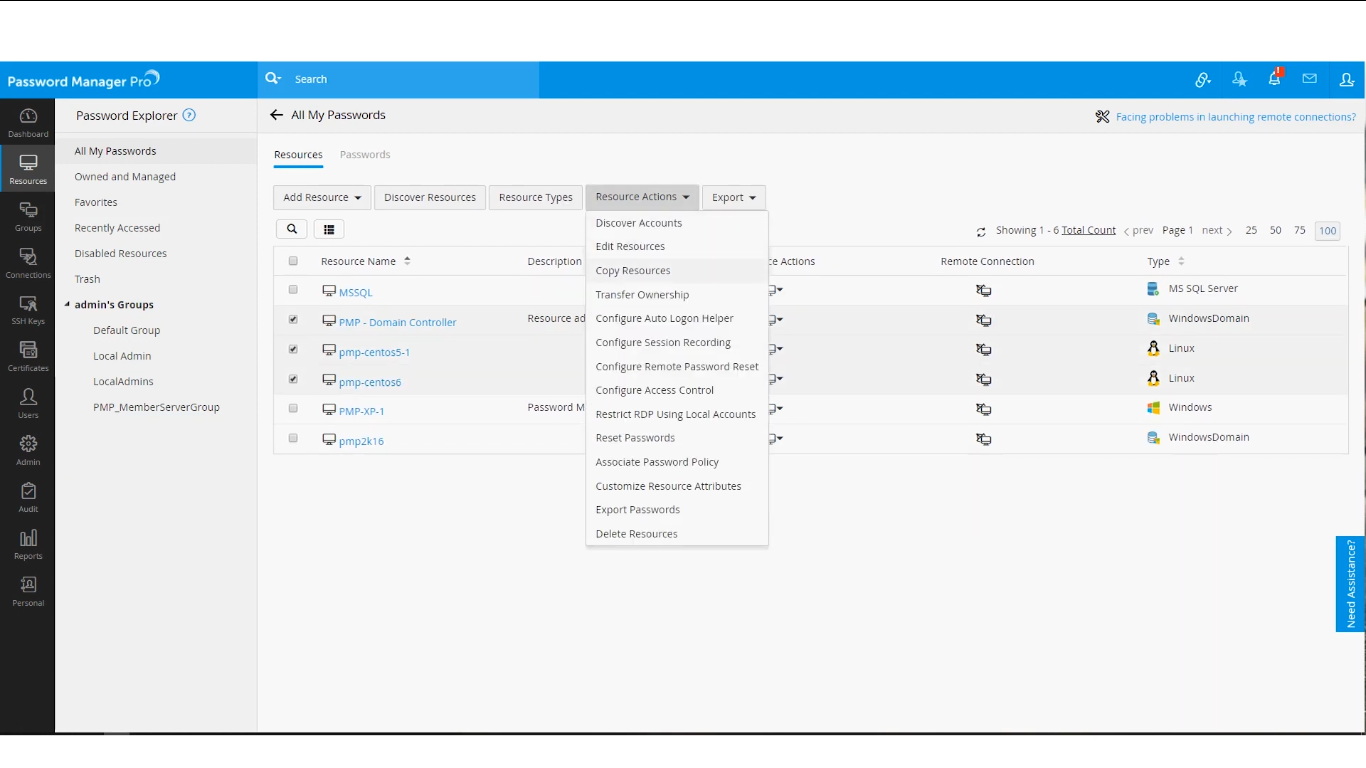Switch to the Passwords tab
The width and height of the screenshot is (1366, 768).
pos(365,155)
